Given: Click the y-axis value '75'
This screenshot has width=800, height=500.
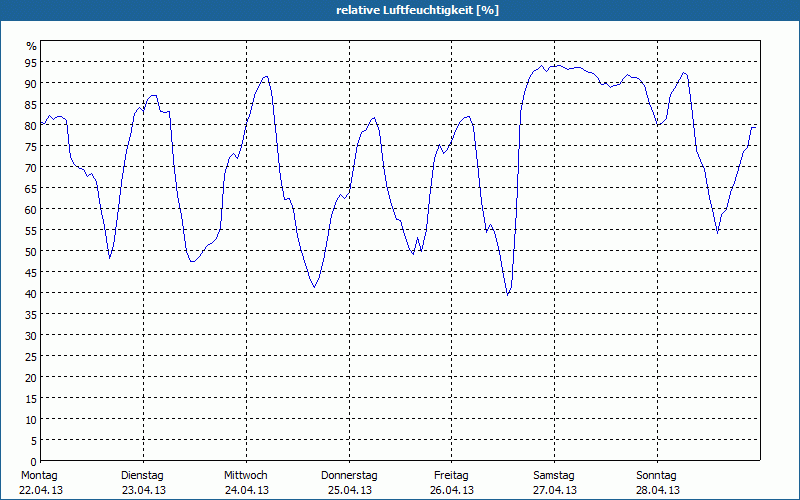Looking at the screenshot, I should coord(31,147).
